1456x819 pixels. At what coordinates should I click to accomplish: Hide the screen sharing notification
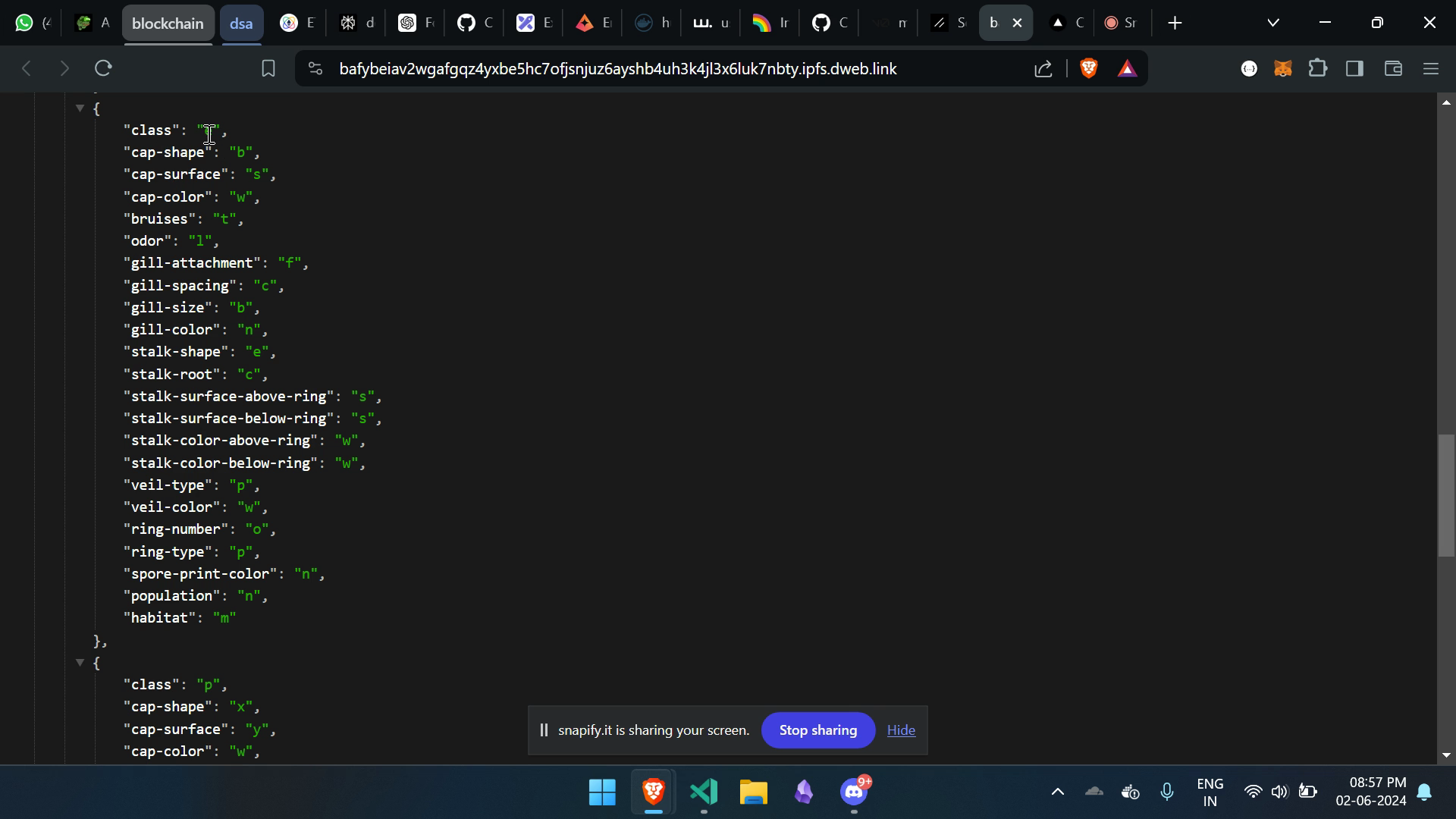(x=901, y=730)
